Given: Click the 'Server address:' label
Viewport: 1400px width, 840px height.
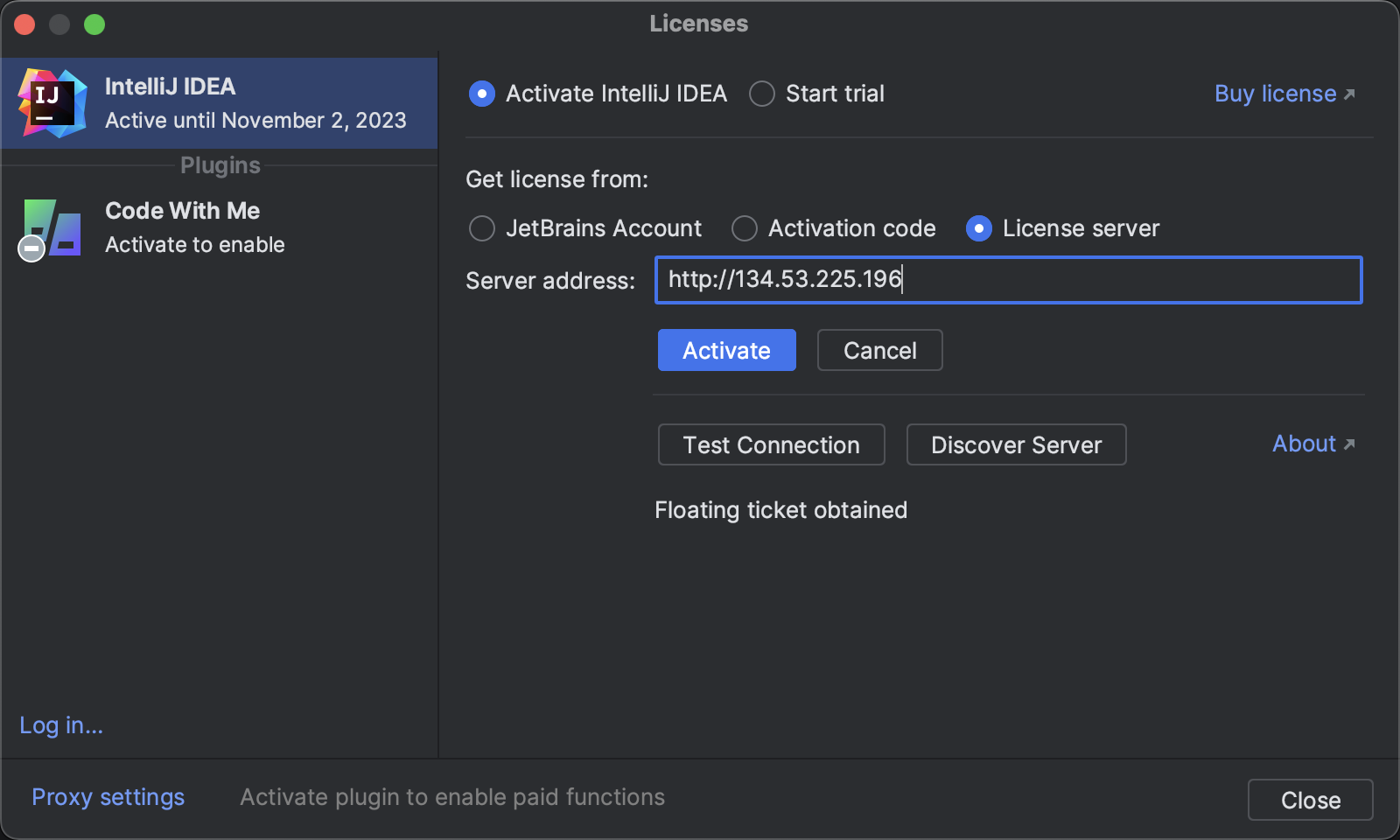Looking at the screenshot, I should pyautogui.click(x=550, y=281).
